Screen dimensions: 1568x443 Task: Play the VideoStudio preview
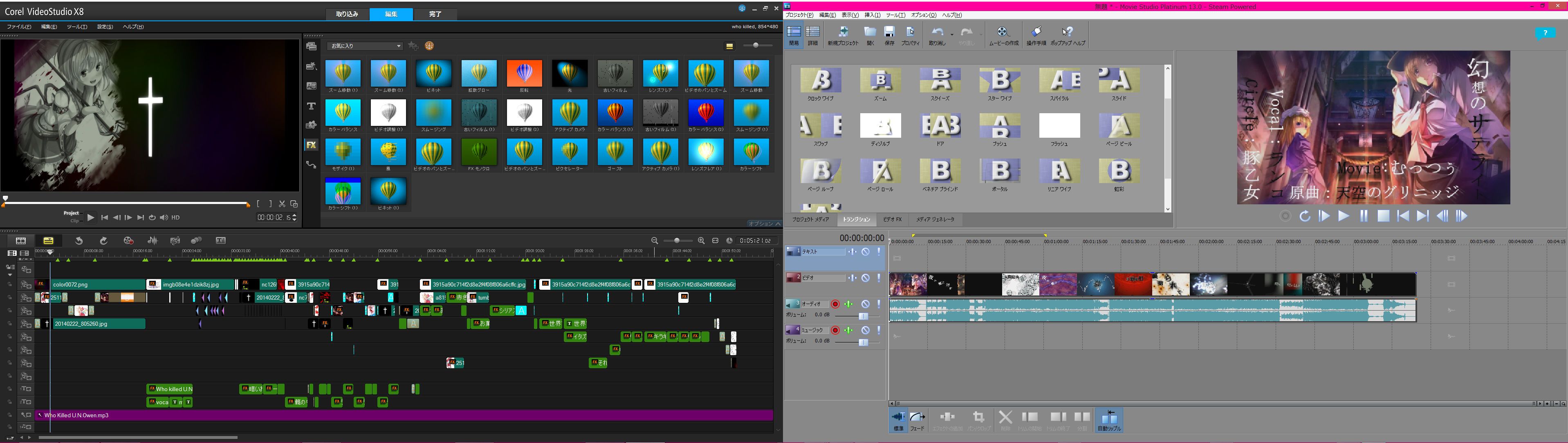coord(91,217)
